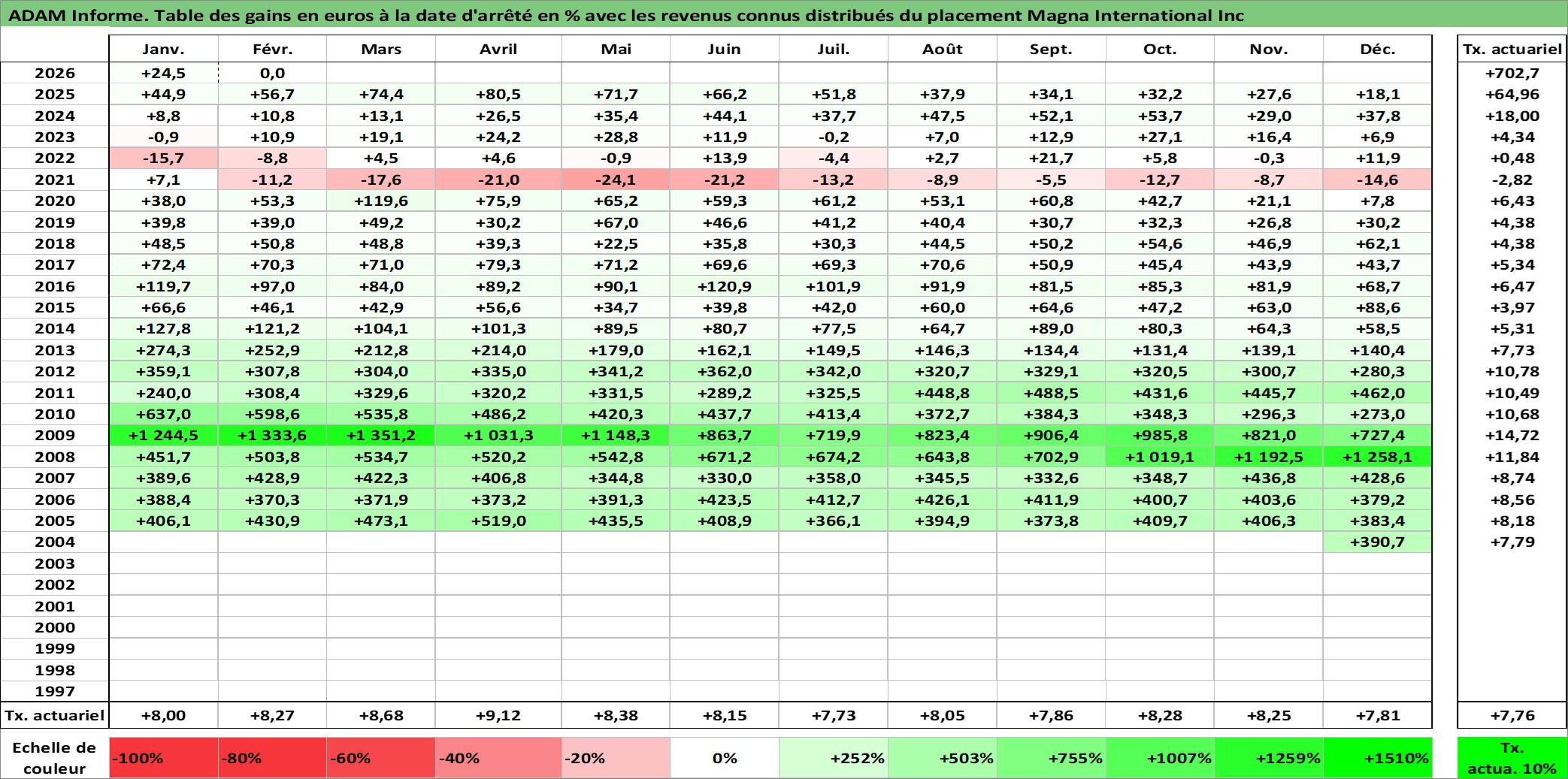Click the +79,3 cell in 2017

[x=498, y=264]
